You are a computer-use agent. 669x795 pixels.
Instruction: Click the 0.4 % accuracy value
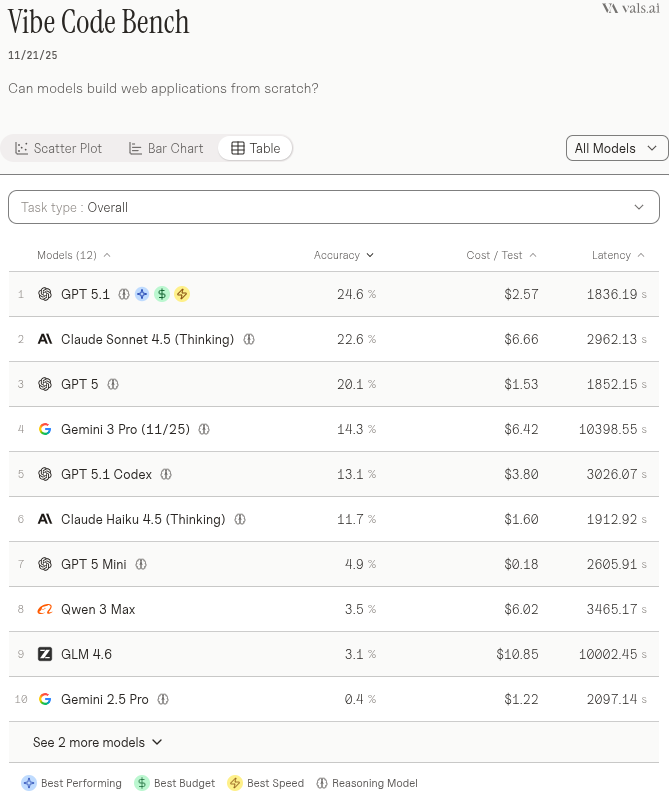pyautogui.click(x=361, y=699)
